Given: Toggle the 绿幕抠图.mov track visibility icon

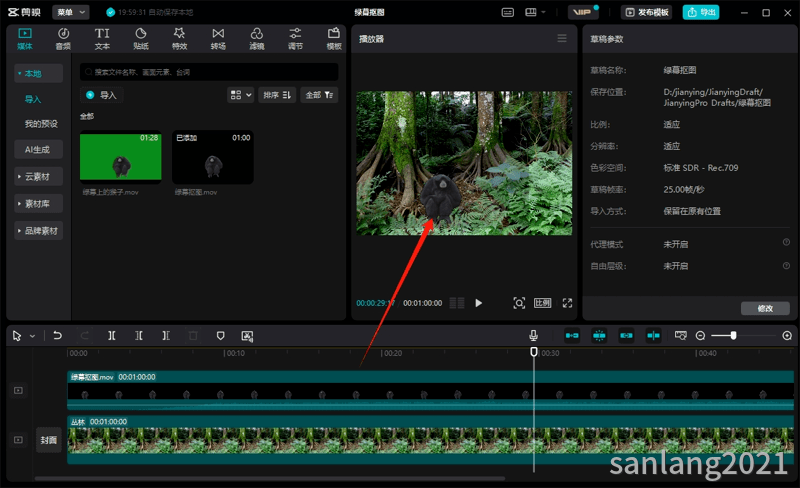Looking at the screenshot, I should point(18,391).
